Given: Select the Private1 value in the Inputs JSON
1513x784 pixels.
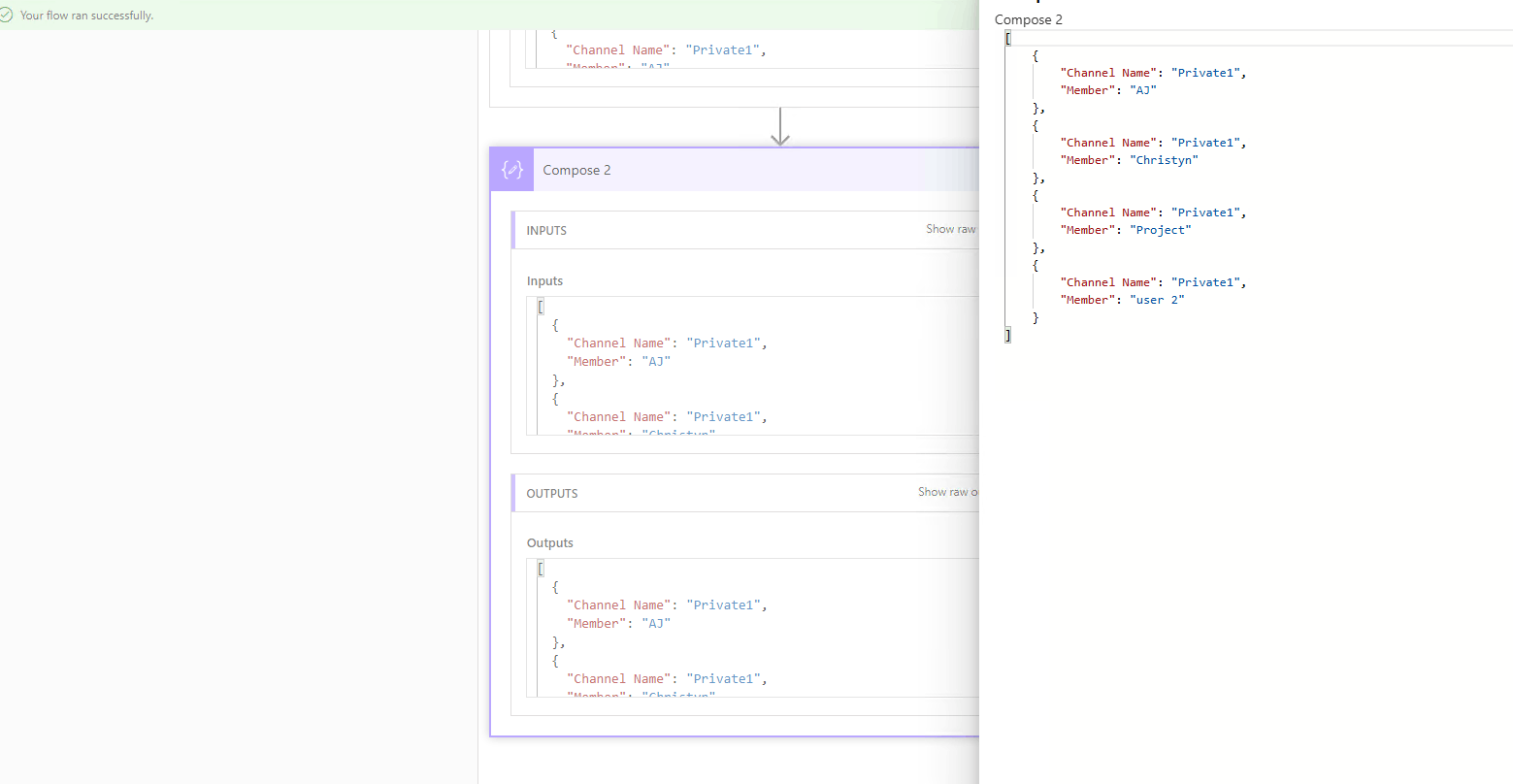Looking at the screenshot, I should click(723, 343).
